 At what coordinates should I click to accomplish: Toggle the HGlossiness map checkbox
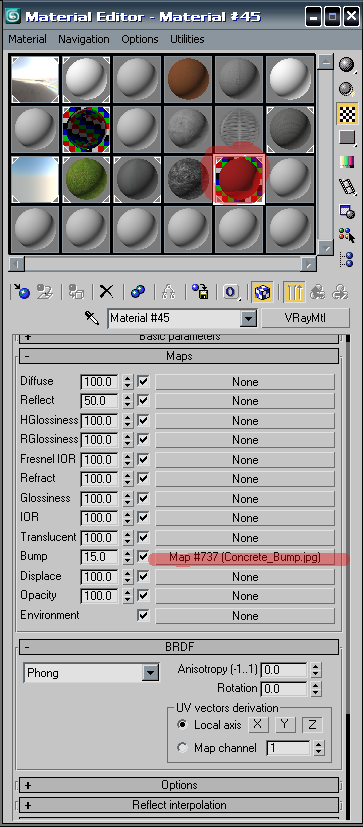pyautogui.click(x=143, y=420)
